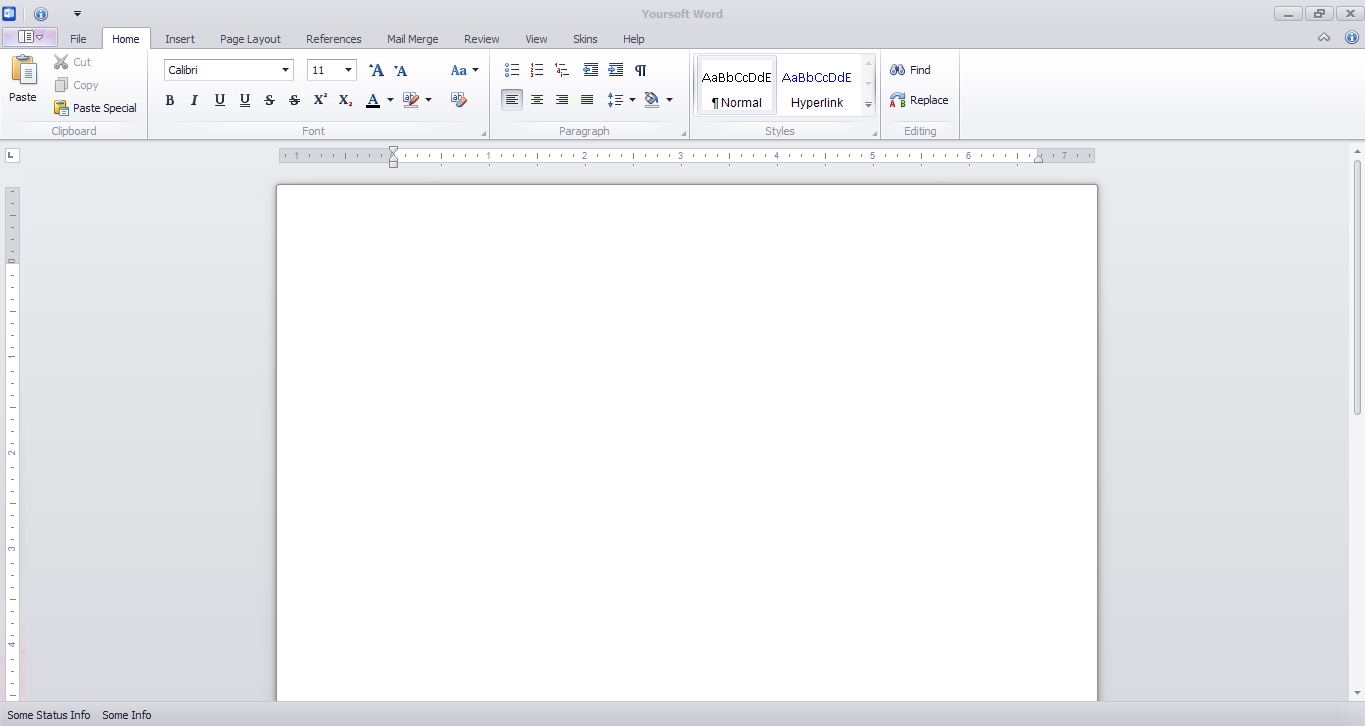This screenshot has height=726, width=1365.
Task: Increase indent of paragraph
Action: coord(615,70)
